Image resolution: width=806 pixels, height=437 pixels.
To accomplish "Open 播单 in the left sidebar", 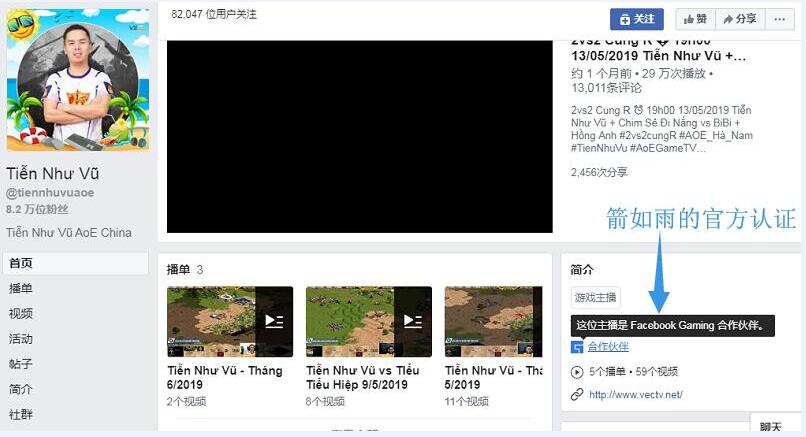I will point(21,288).
